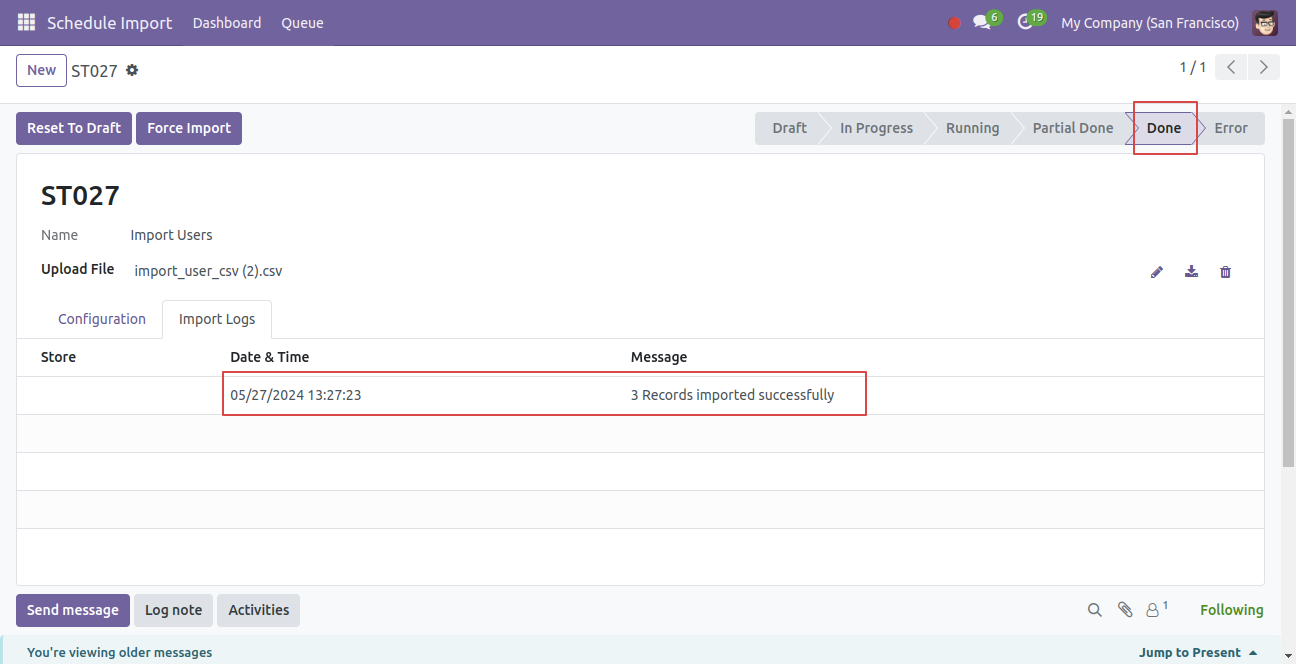The height and width of the screenshot is (664, 1296).
Task: Switch to the Configuration tab
Action: (102, 319)
